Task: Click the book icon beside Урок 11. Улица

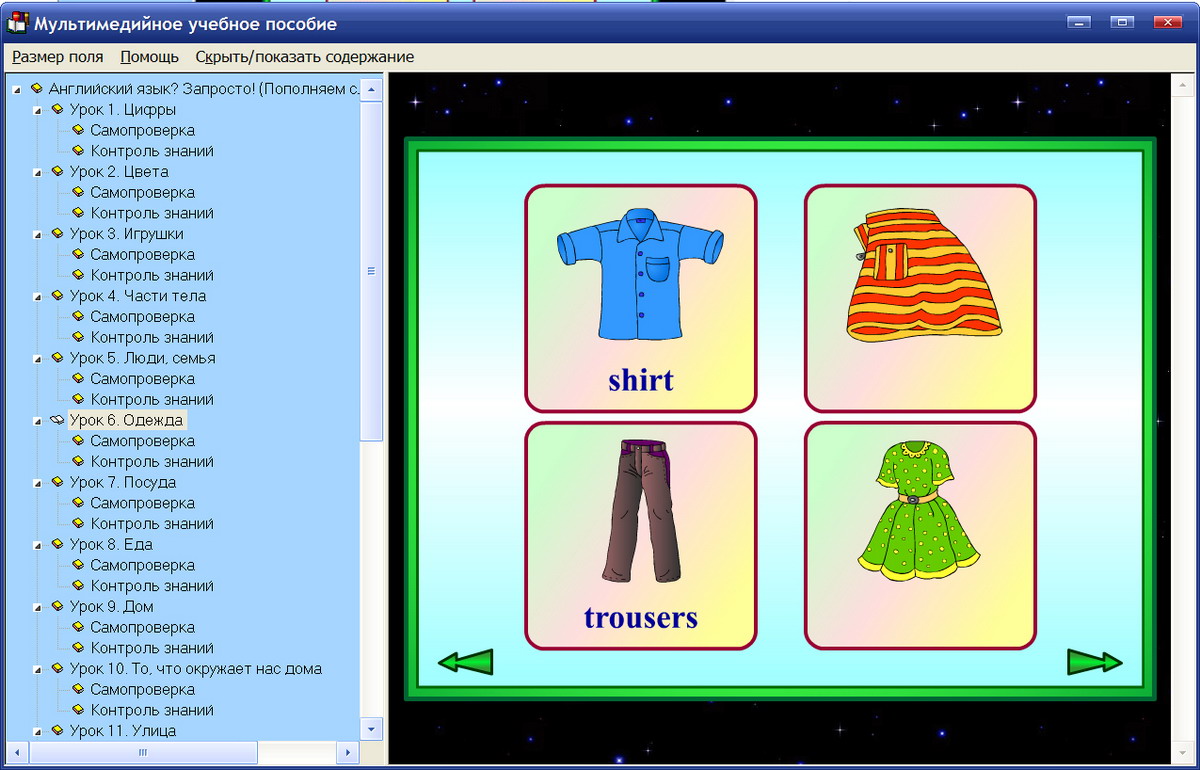Action: (57, 731)
